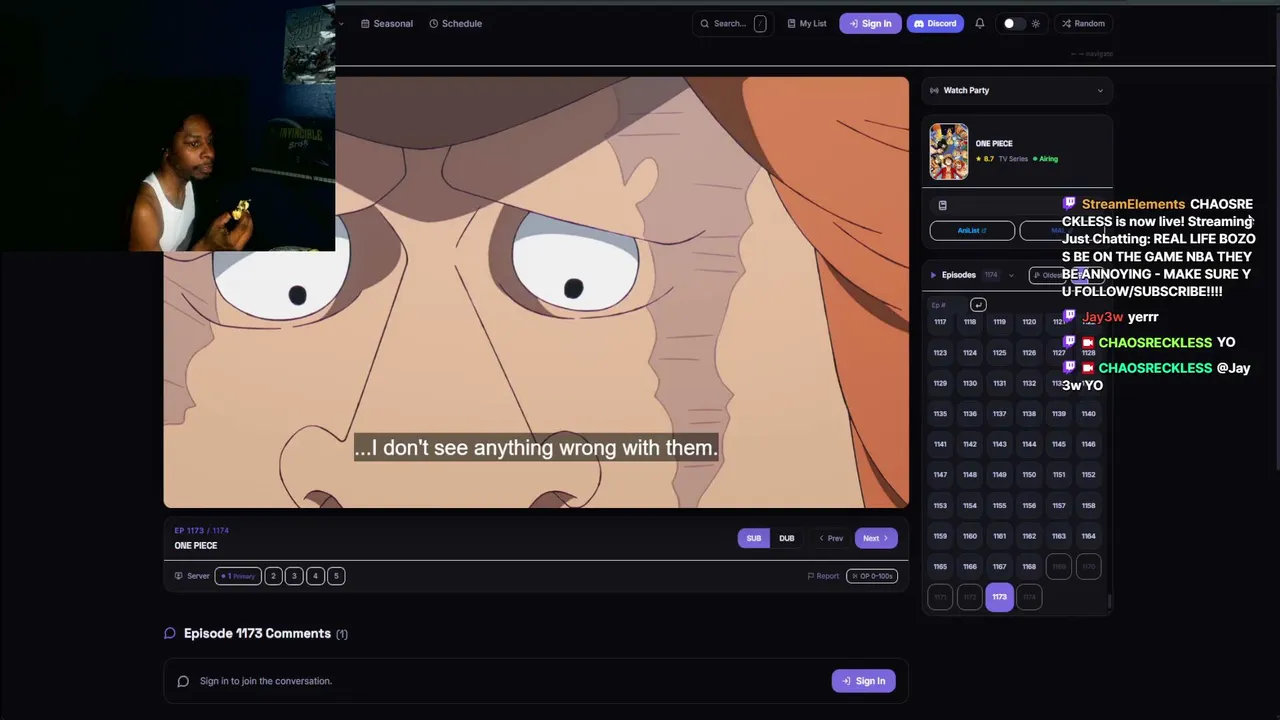Select episode 1155
Screen dimensions: 1280x720
999,505
